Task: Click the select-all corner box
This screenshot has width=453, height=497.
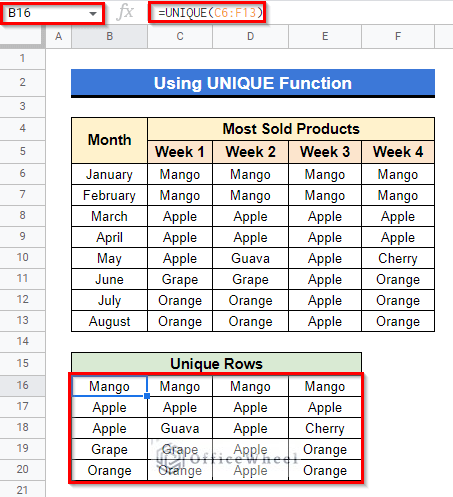Action: [x=22, y=36]
